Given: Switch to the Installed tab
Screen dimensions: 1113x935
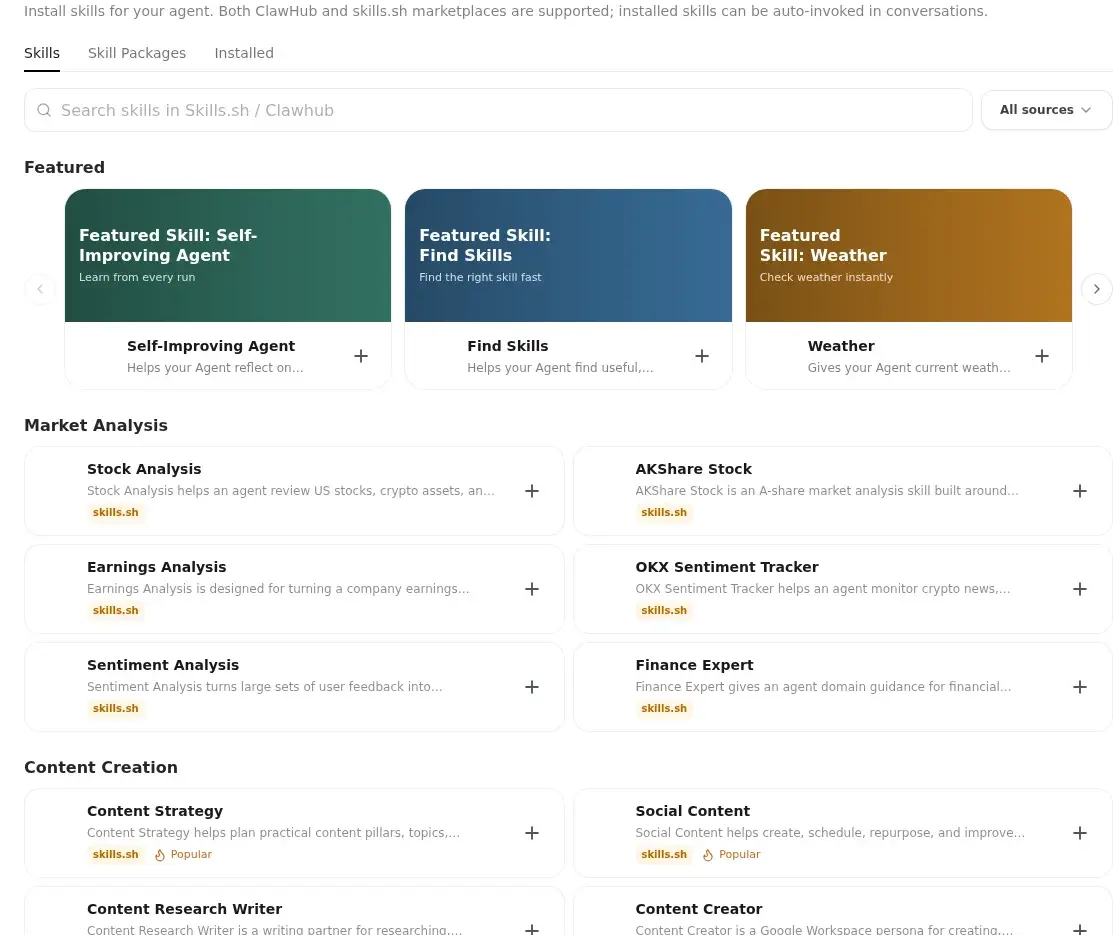Looking at the screenshot, I should tap(244, 53).
